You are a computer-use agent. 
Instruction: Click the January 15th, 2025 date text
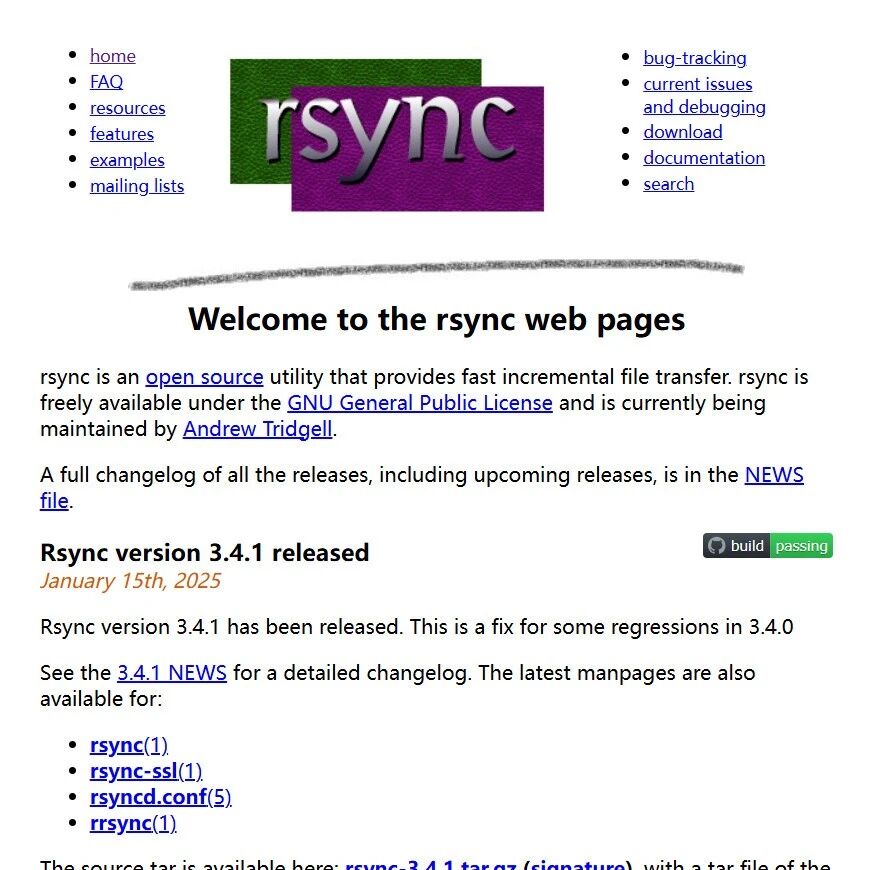coord(130,581)
